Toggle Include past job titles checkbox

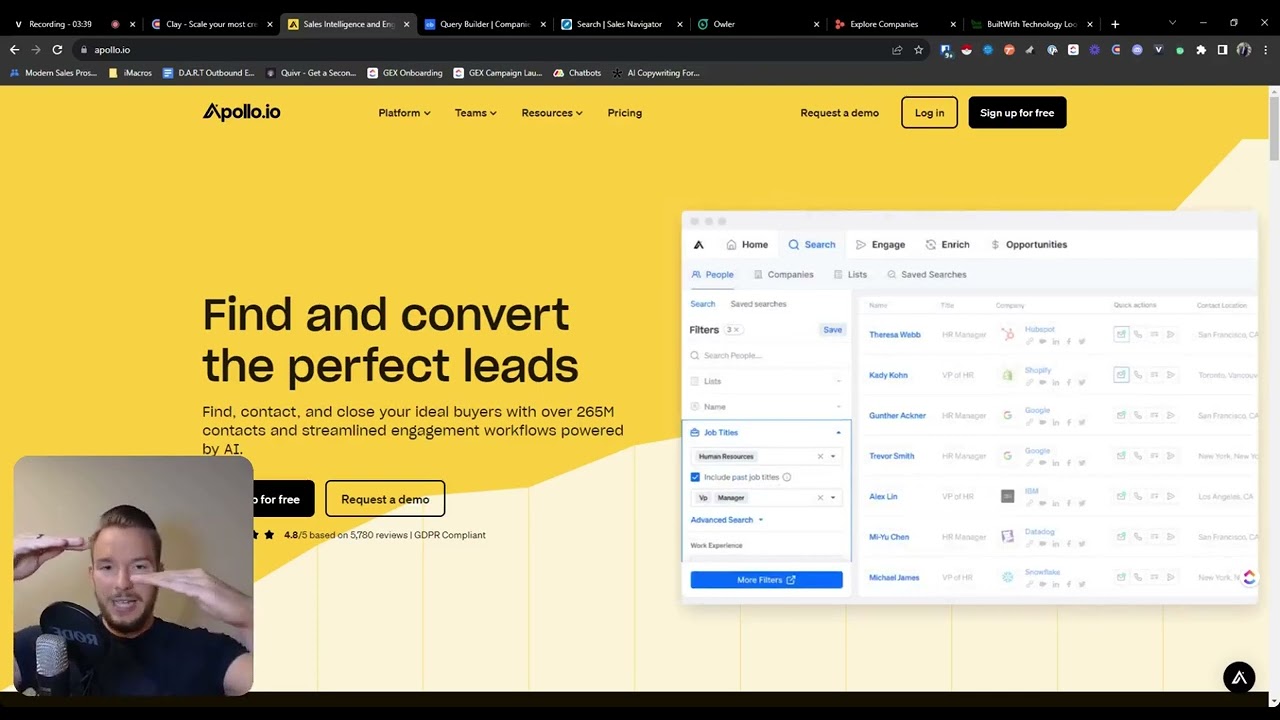point(695,477)
